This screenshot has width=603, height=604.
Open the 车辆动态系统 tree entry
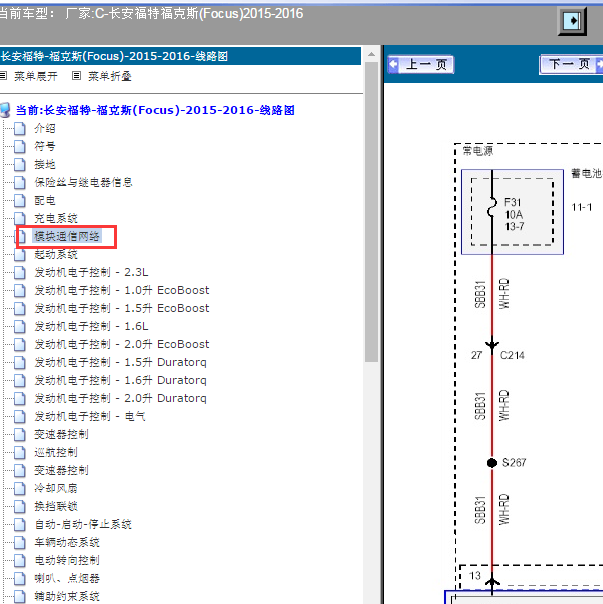67,542
